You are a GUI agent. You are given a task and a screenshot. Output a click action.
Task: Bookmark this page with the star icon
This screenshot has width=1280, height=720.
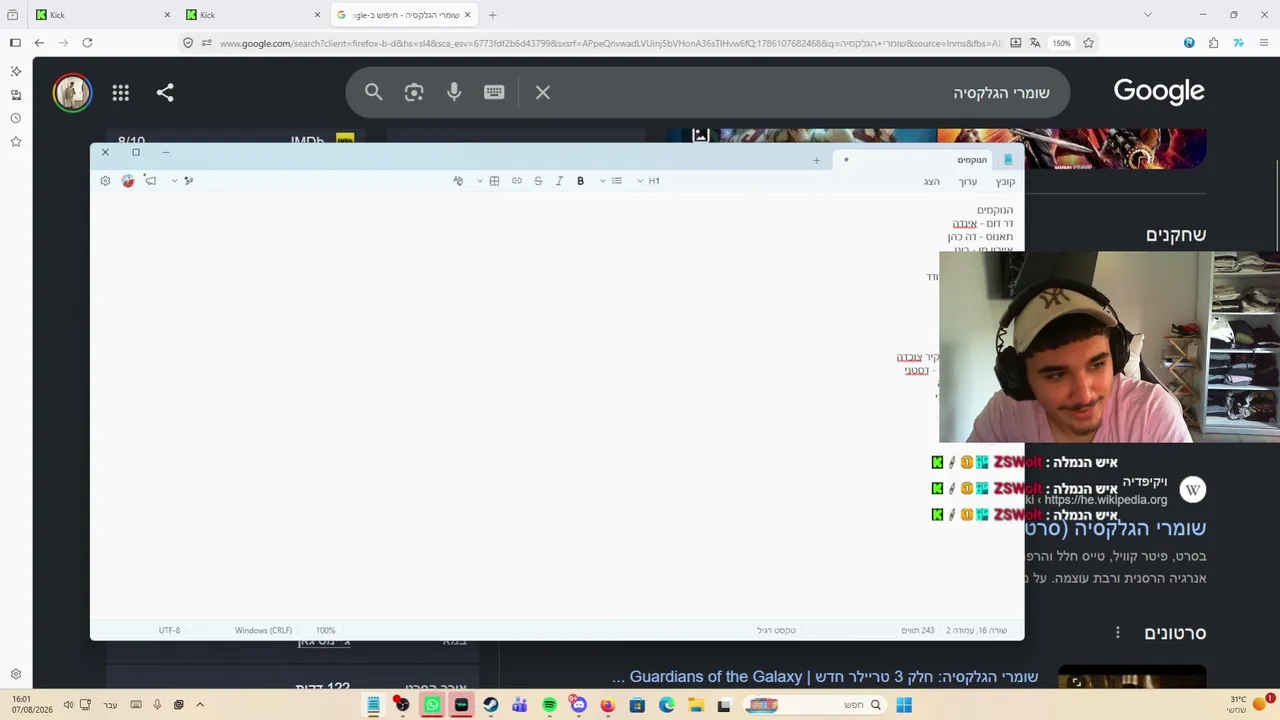click(1088, 43)
